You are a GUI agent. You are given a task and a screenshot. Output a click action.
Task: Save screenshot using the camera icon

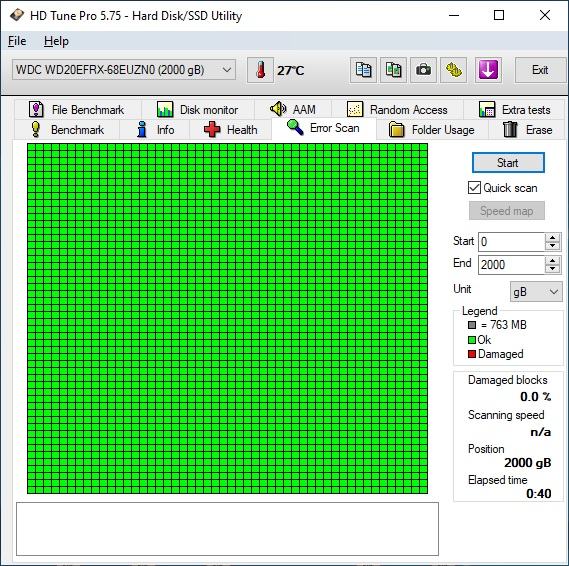(423, 70)
